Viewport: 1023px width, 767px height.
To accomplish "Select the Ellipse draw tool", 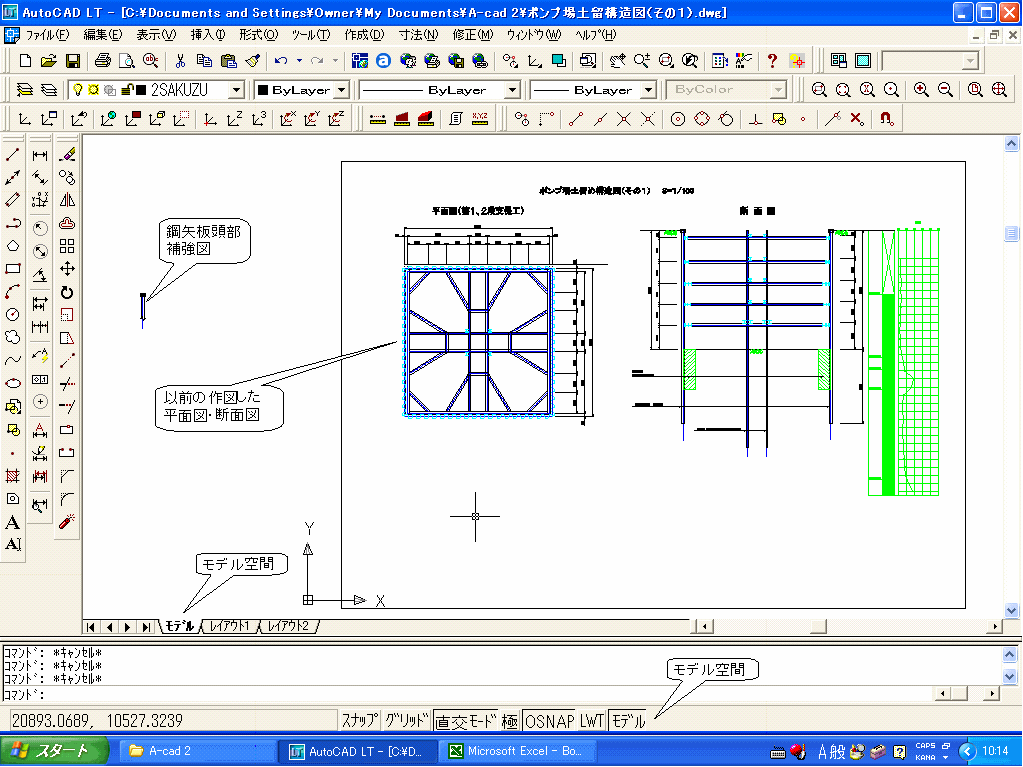I will pyautogui.click(x=12, y=383).
